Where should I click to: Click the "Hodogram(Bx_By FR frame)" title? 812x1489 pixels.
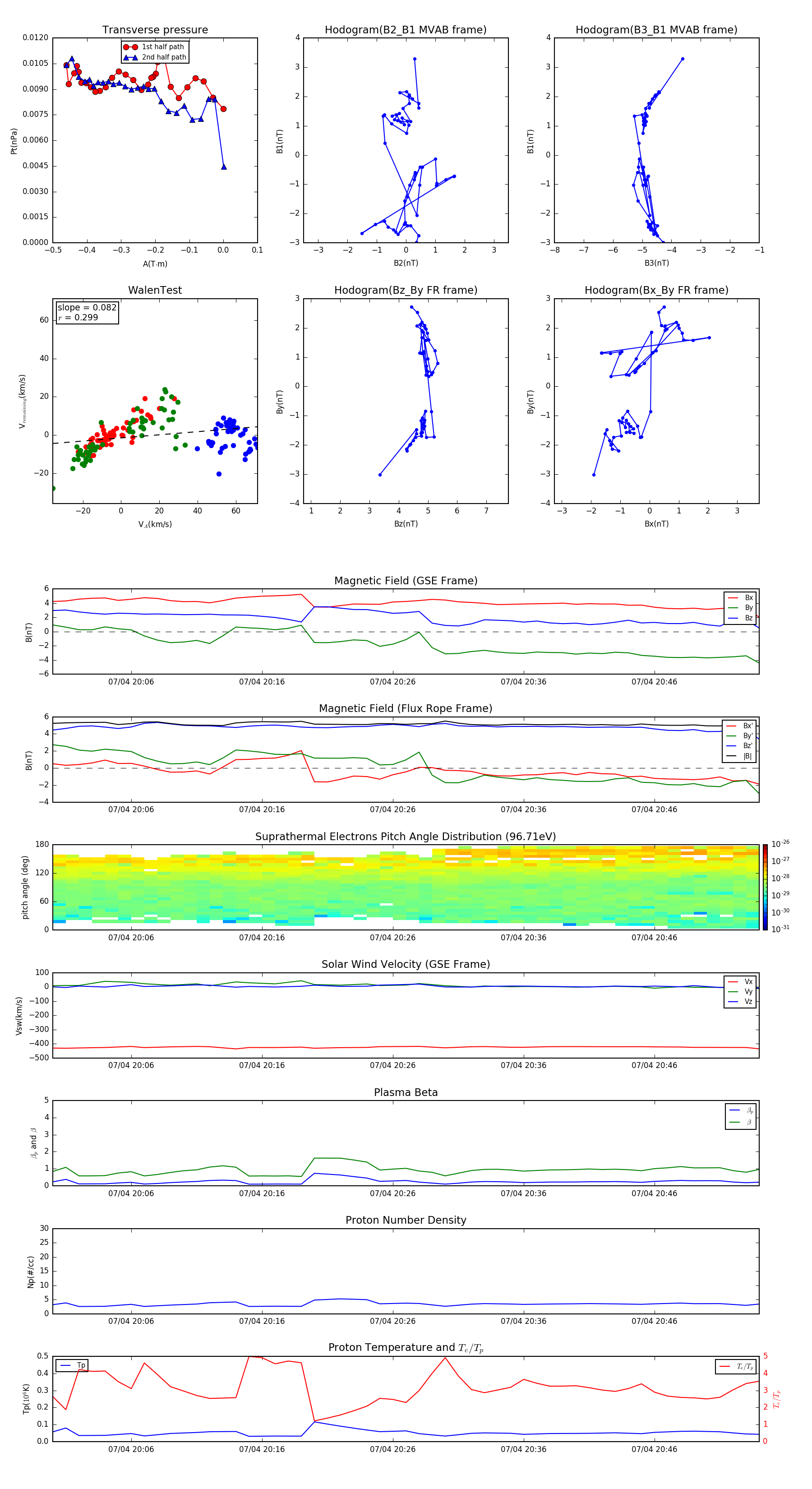(x=656, y=290)
